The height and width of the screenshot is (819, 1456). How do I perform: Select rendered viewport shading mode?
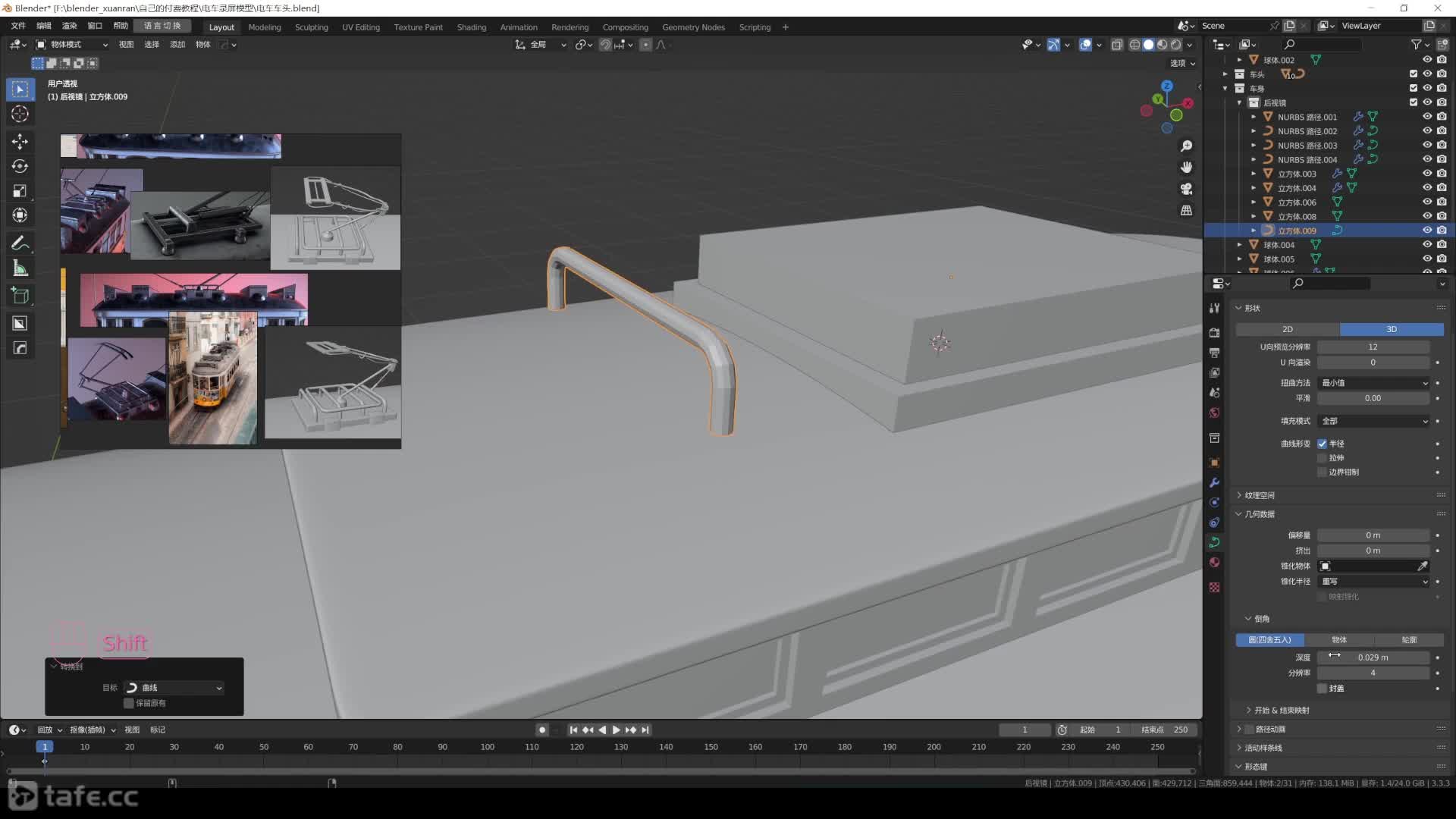click(x=1176, y=45)
